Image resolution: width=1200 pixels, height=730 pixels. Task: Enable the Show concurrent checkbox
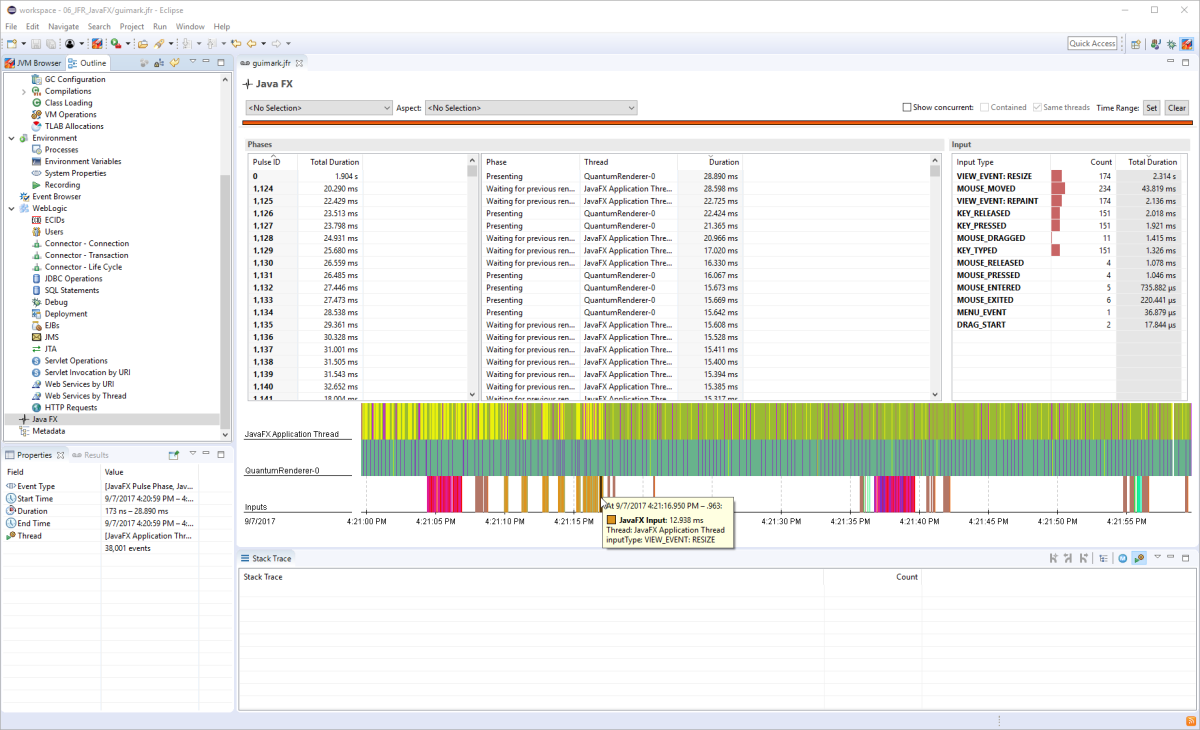[907, 108]
